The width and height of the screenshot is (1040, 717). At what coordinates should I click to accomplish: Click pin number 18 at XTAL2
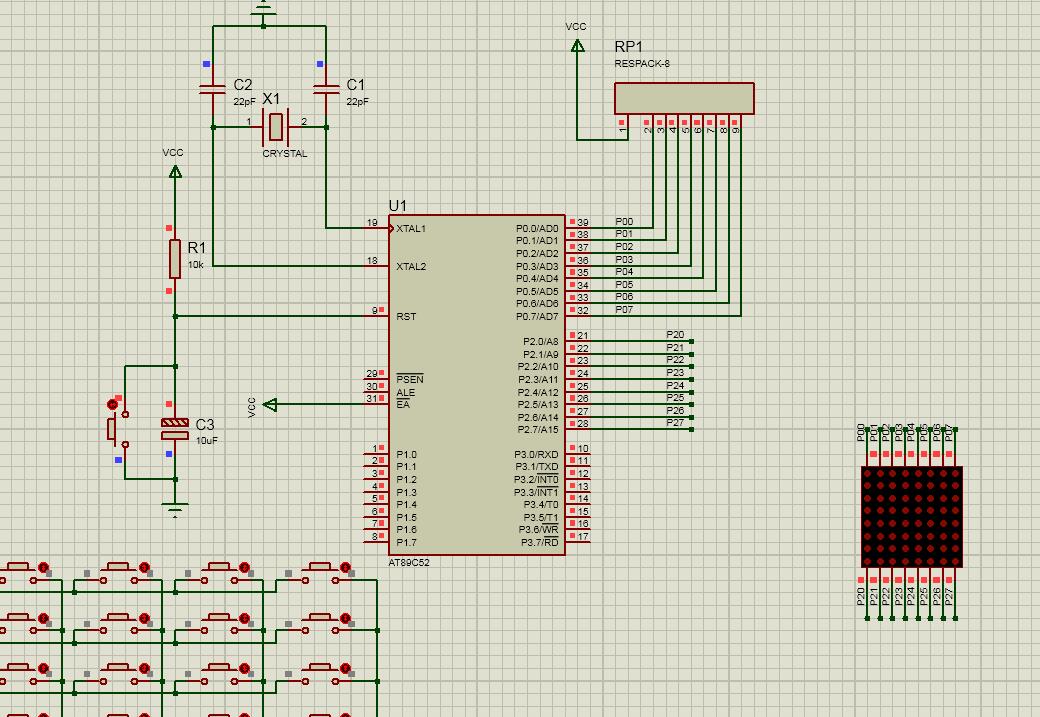pyautogui.click(x=372, y=261)
